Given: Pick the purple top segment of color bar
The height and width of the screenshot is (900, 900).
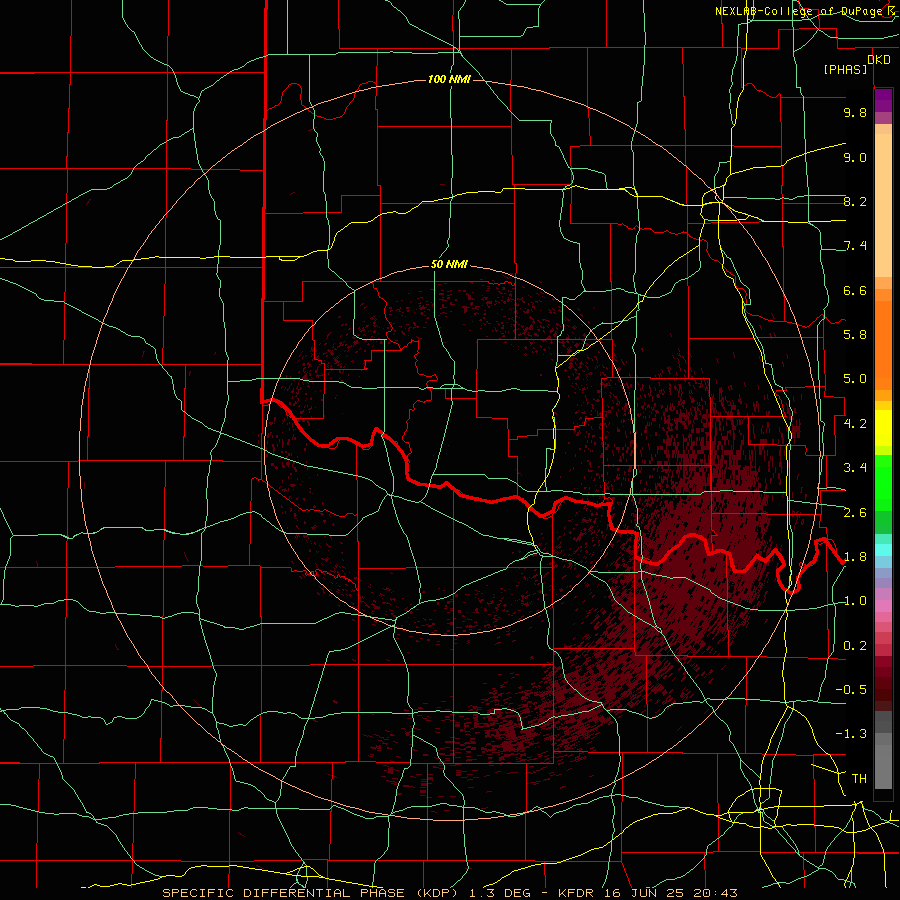Looking at the screenshot, I should pyautogui.click(x=883, y=100).
